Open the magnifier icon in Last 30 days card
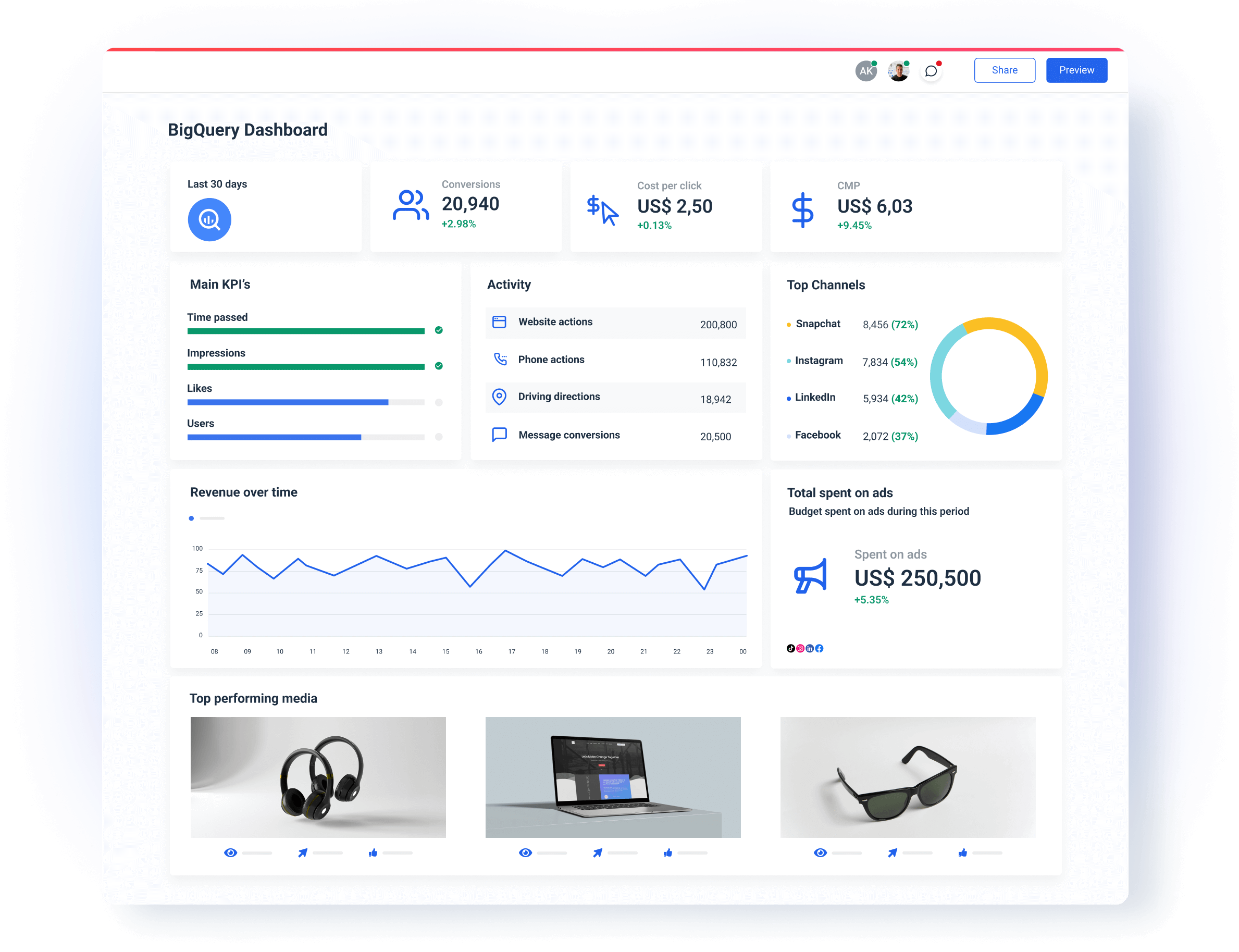This screenshot has width=1239, height=952. point(209,219)
